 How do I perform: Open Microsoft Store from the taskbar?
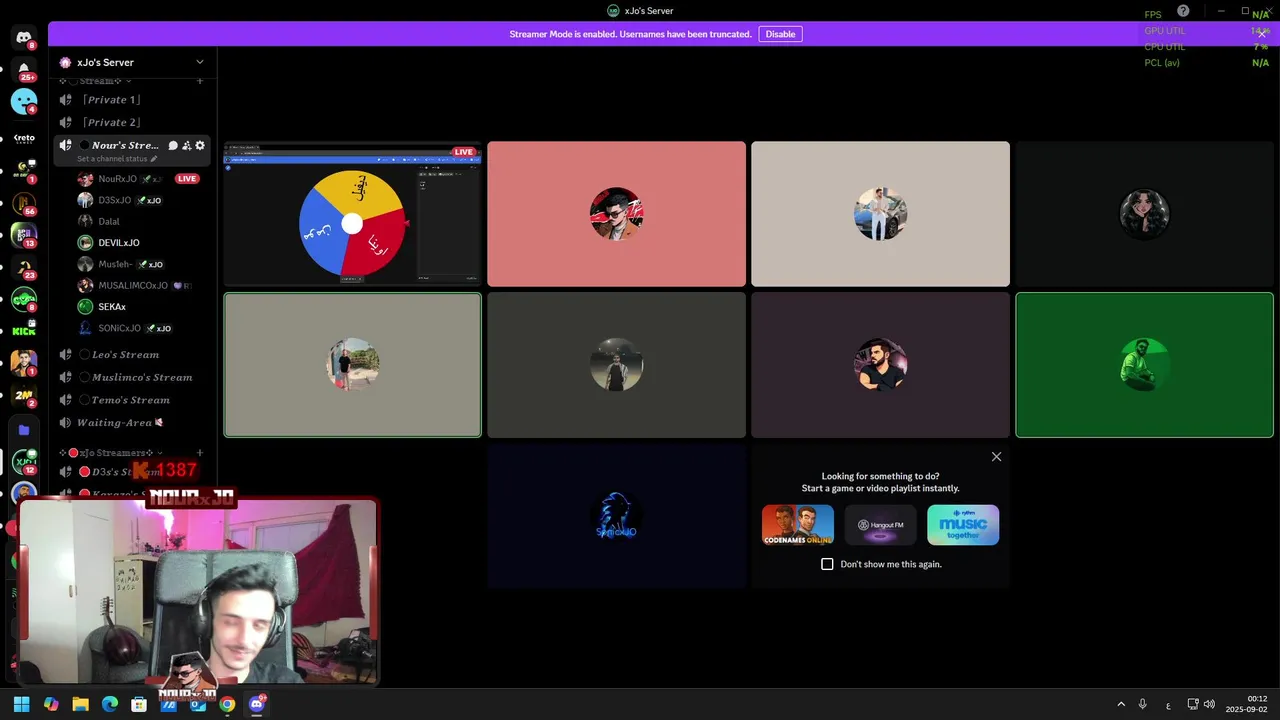pyautogui.click(x=139, y=704)
